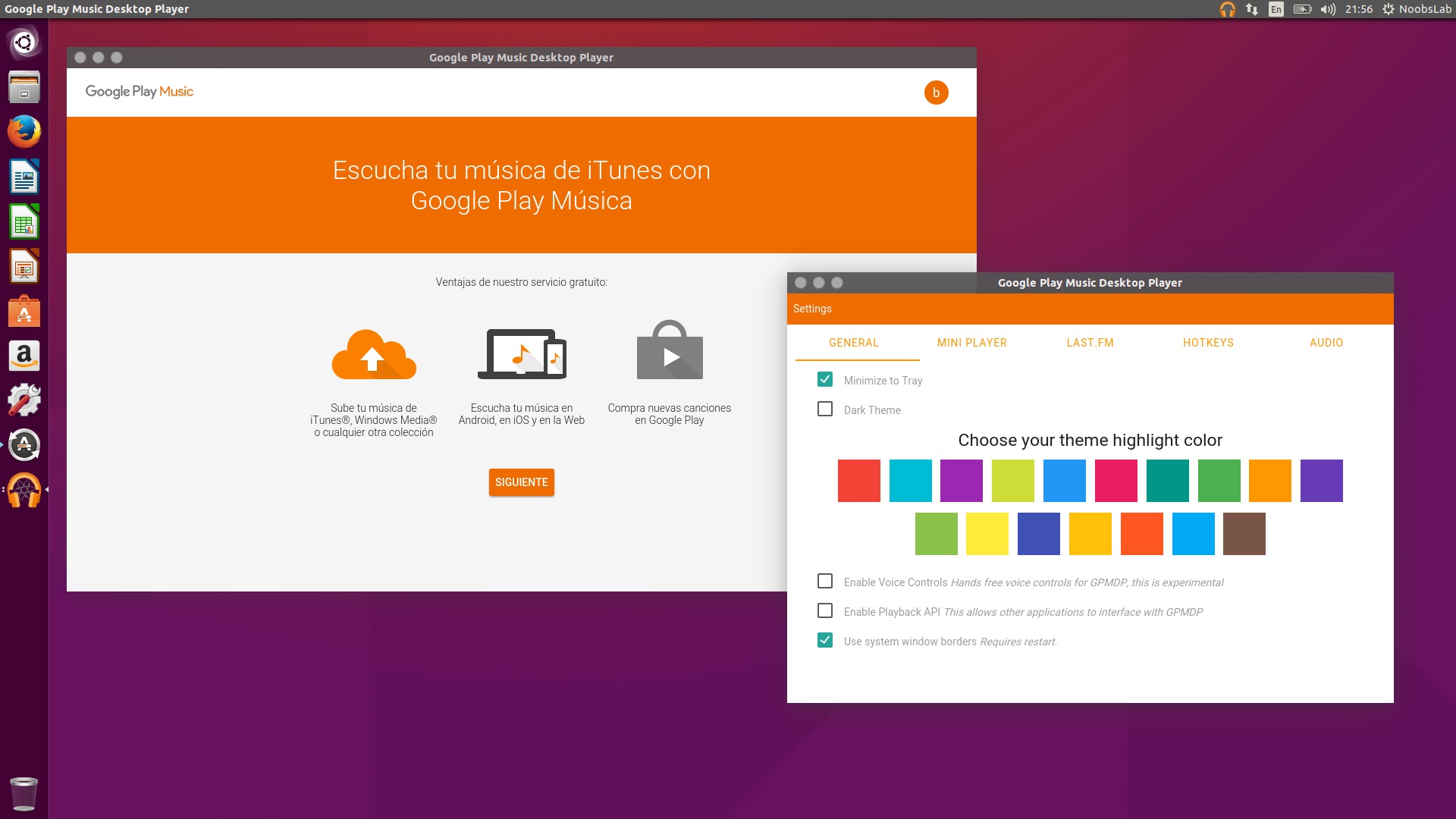Pick the brown highlight color swatch
Screen dimensions: 1456x819
click(1244, 534)
